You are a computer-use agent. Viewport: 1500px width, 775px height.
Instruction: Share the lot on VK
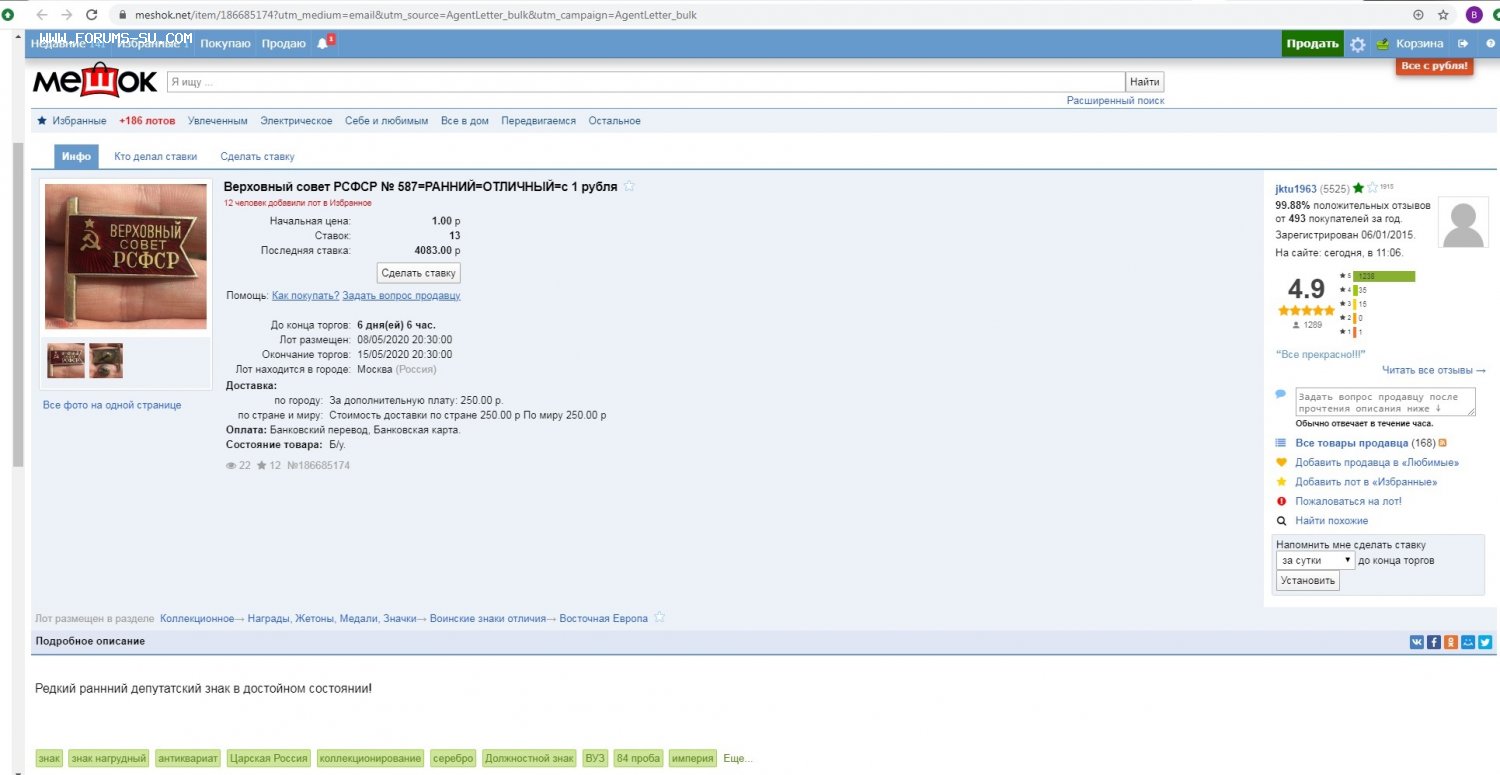(1417, 642)
